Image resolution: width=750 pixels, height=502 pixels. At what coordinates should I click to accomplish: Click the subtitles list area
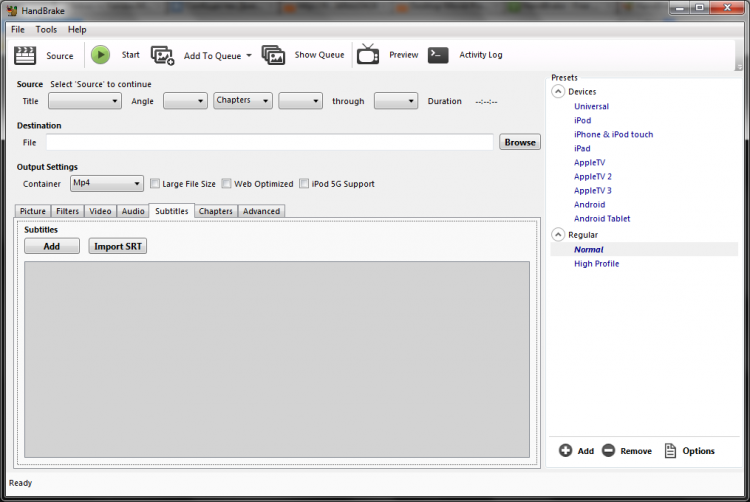coord(277,360)
